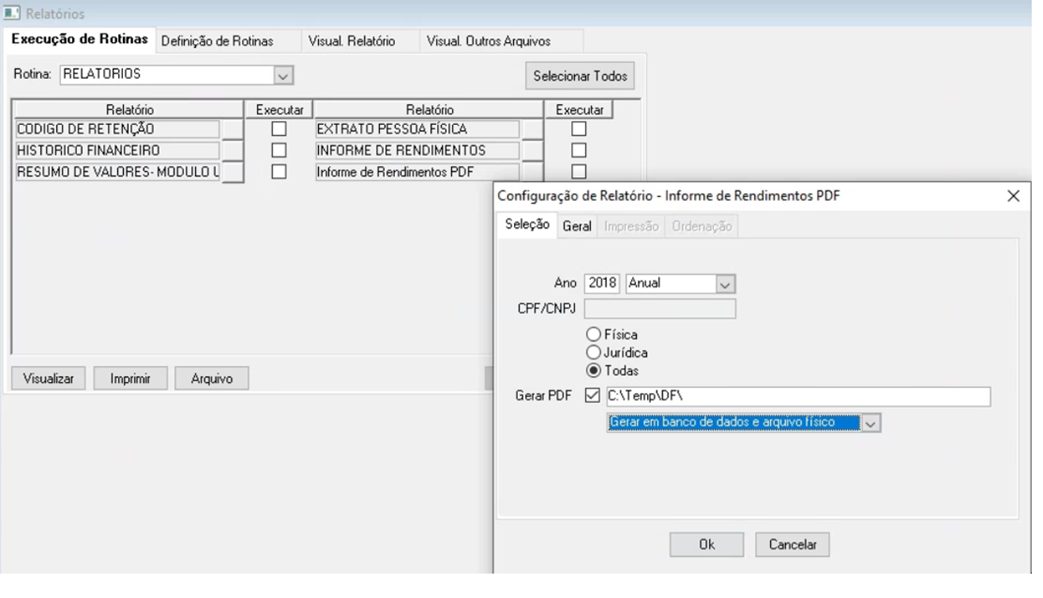Viewport: 1043px width, 598px height.
Task: Click small button beside INFORME DE RENDIMENTOS
Action: pos(532,151)
